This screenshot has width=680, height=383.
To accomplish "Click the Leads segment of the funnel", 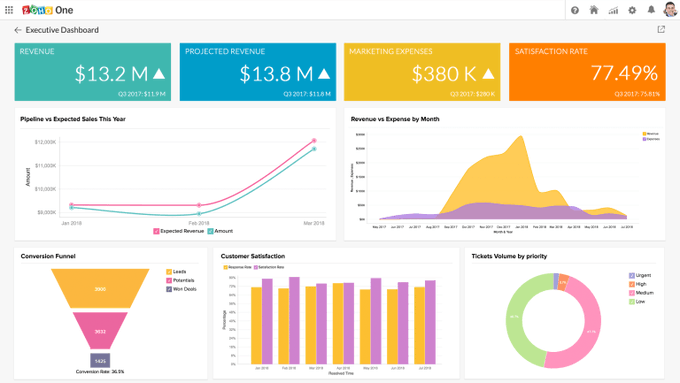I will [100, 288].
